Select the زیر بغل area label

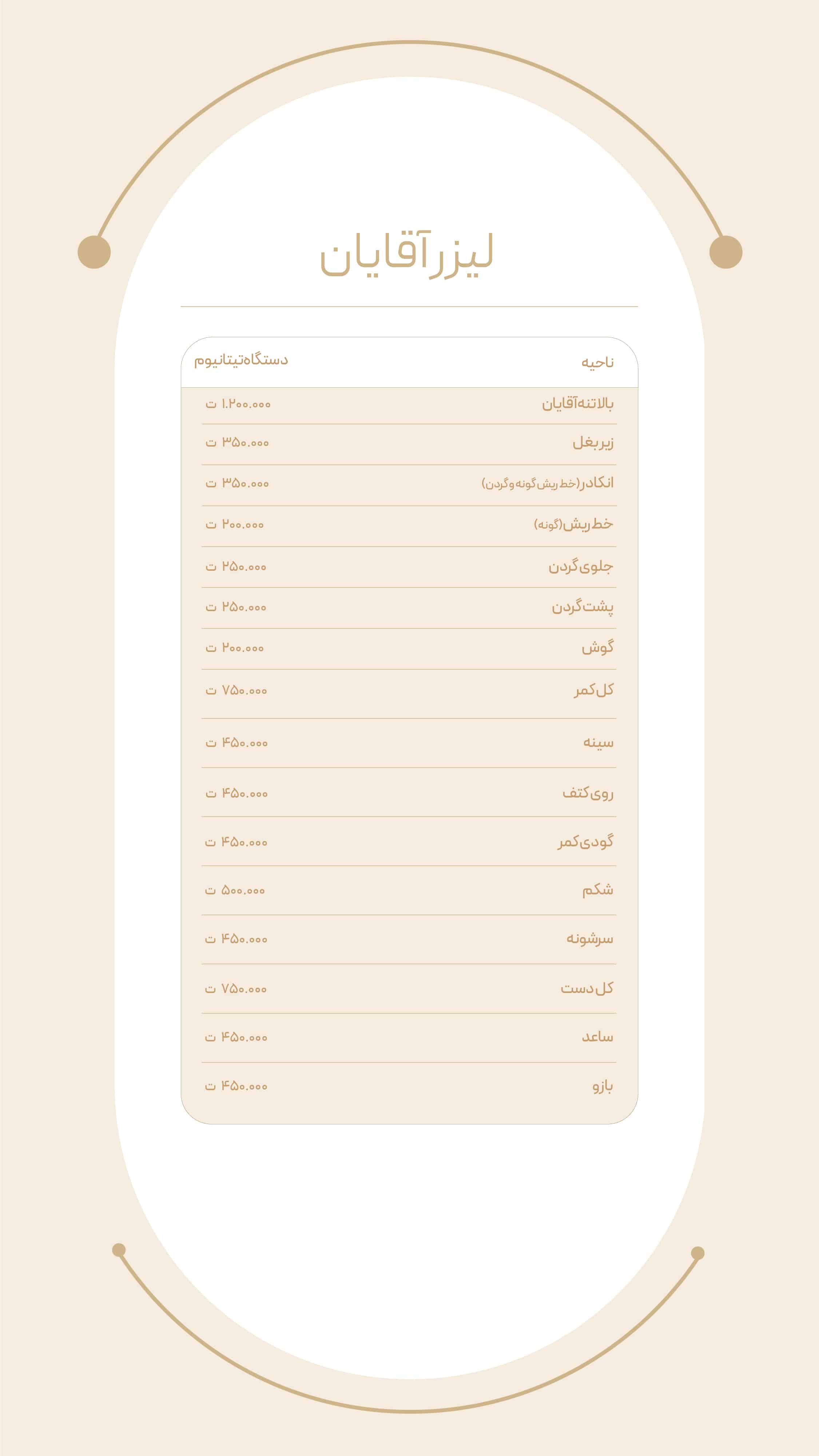pyautogui.click(x=592, y=443)
